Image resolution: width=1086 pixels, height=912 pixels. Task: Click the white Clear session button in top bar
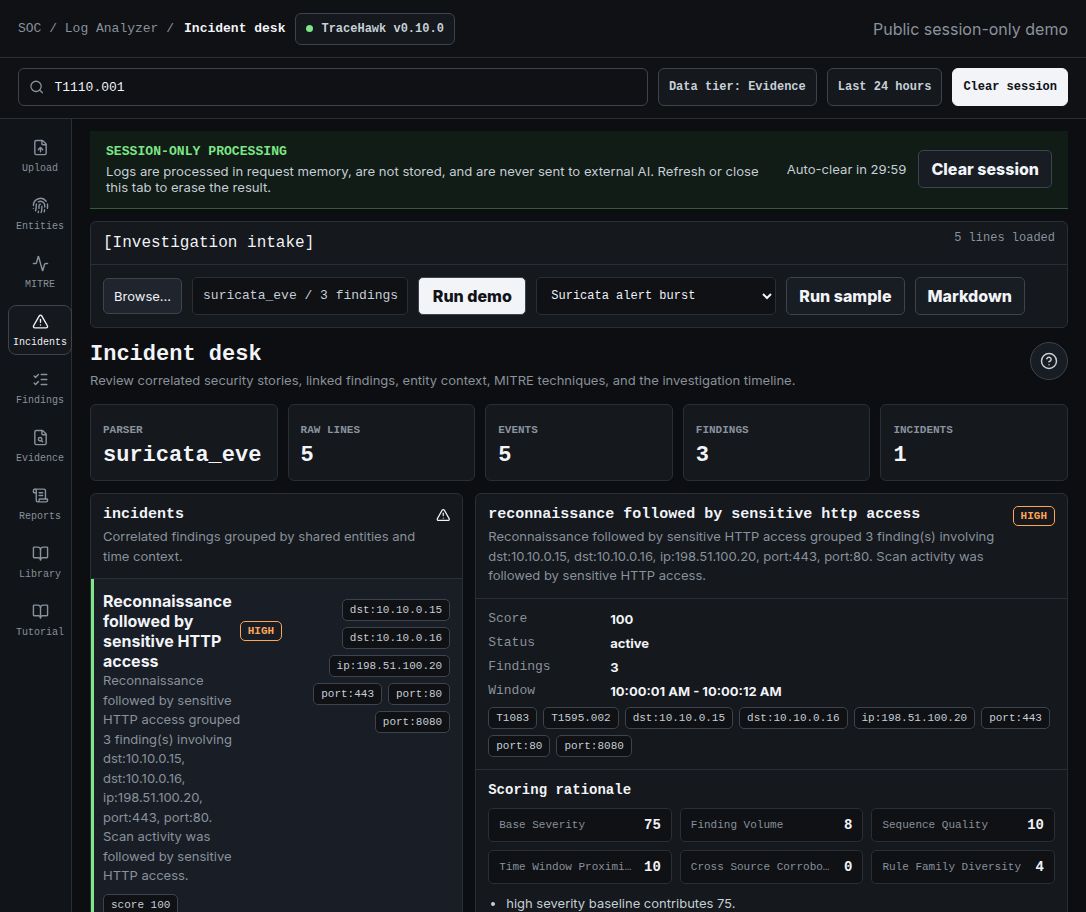click(1009, 87)
